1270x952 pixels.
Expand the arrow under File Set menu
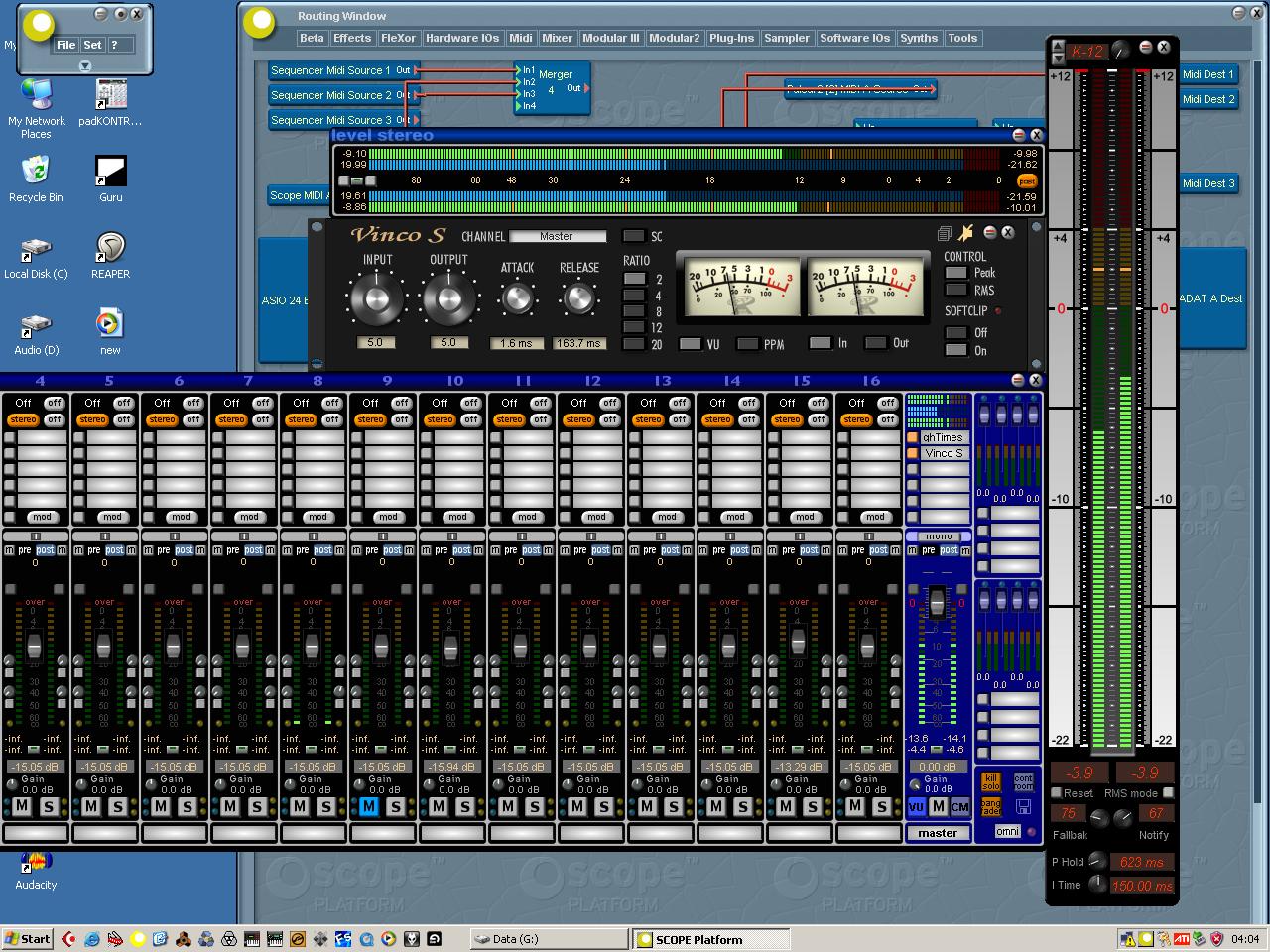[84, 65]
